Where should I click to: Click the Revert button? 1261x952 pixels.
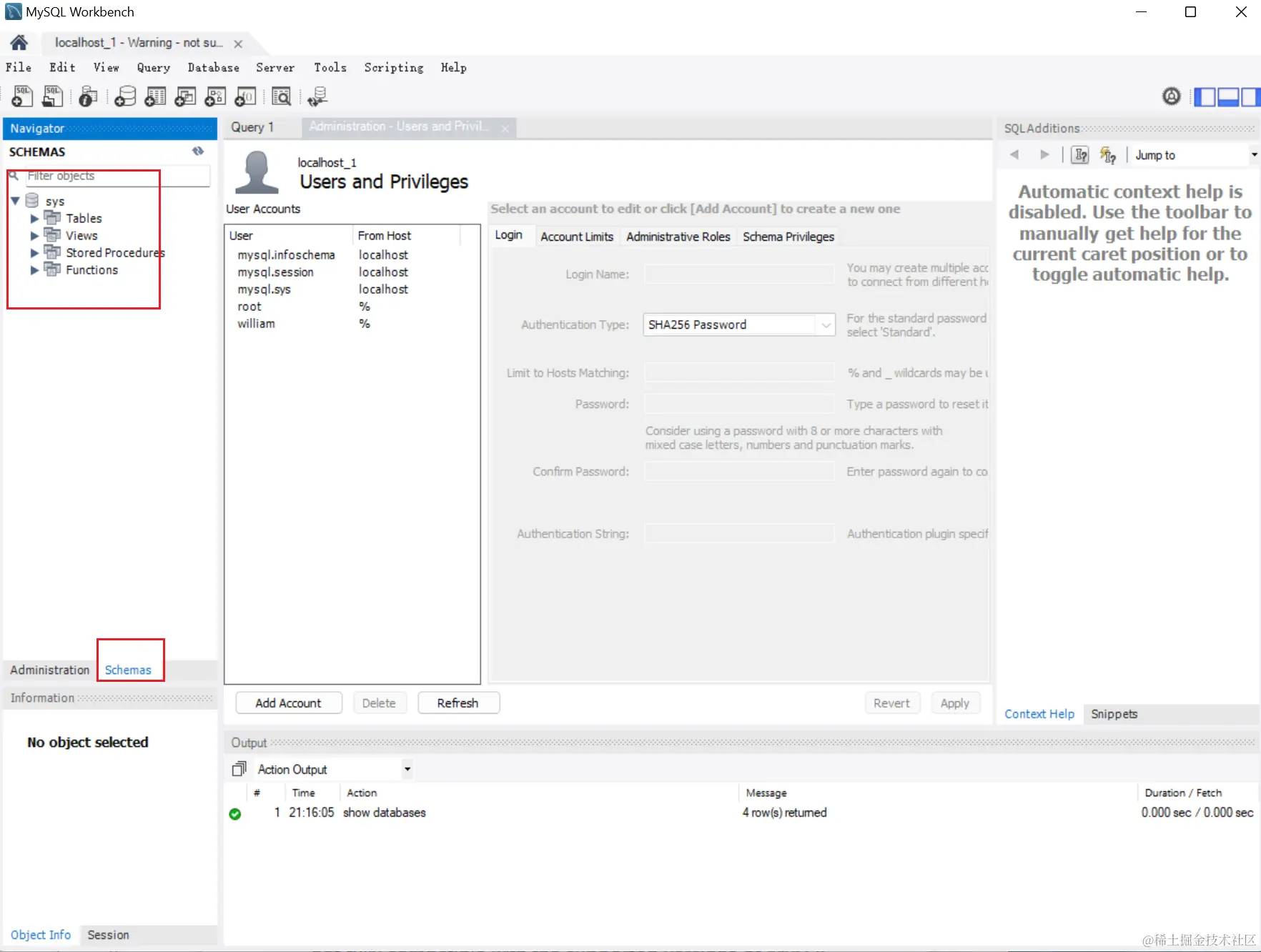892,703
